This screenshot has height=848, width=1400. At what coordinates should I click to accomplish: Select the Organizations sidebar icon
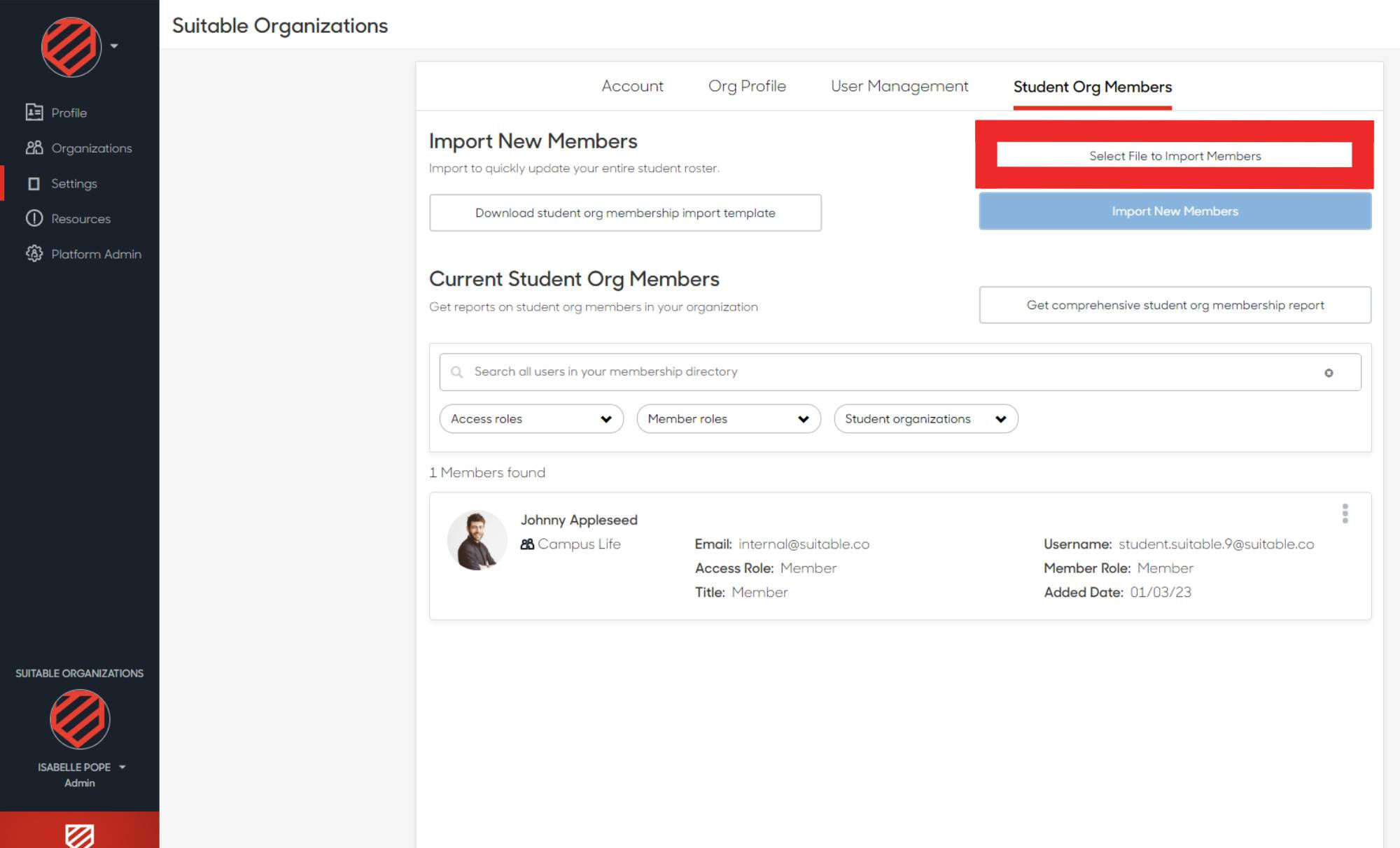point(91,148)
